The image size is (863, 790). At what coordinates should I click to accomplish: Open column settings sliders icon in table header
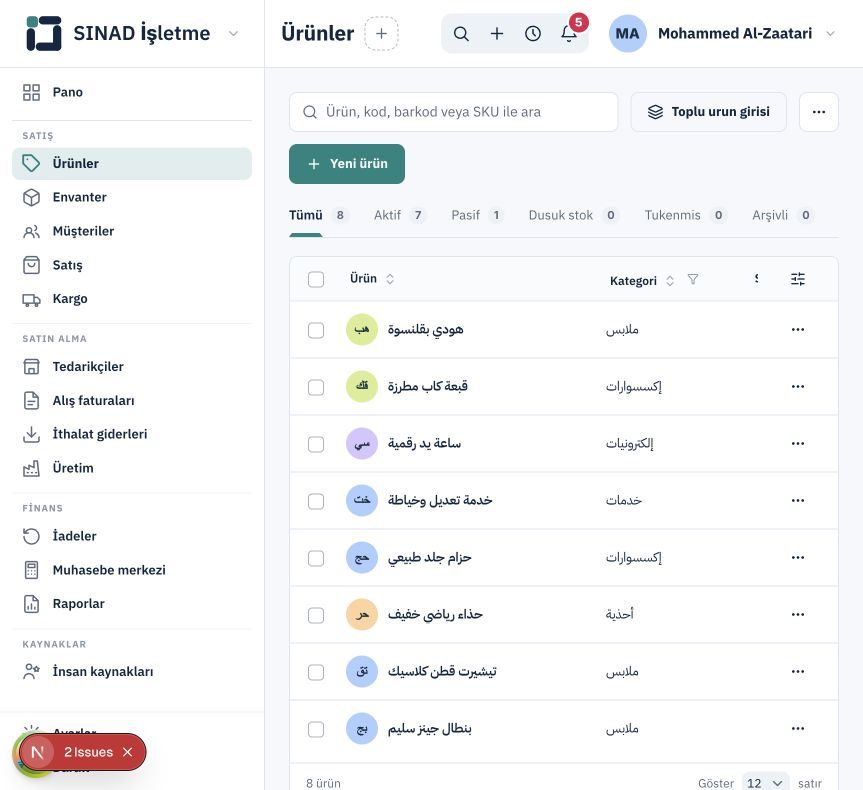point(798,279)
